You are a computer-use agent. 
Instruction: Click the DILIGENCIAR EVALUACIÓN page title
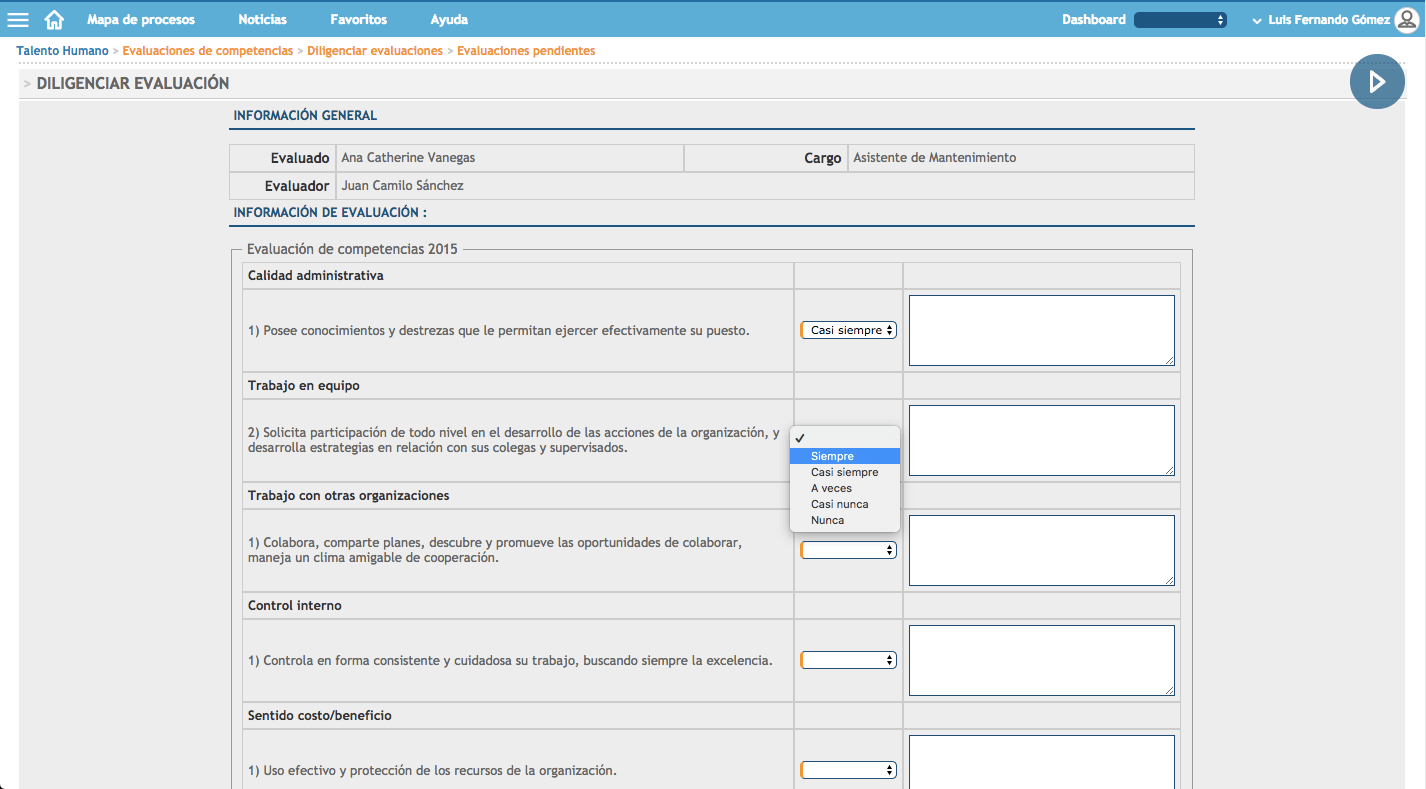(133, 83)
